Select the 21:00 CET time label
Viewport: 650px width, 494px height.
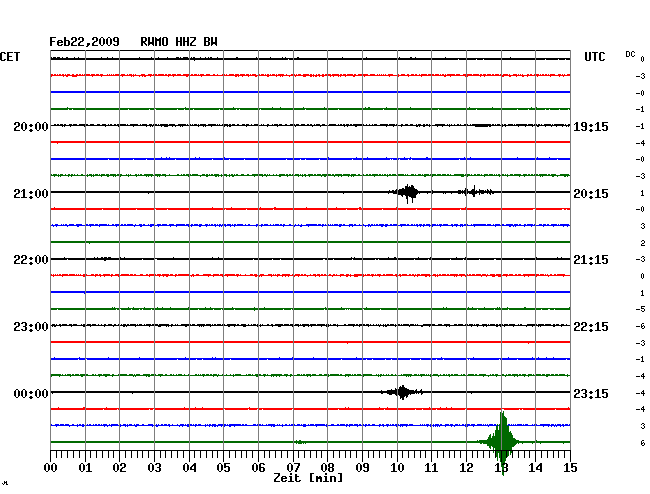pyautogui.click(x=31, y=194)
